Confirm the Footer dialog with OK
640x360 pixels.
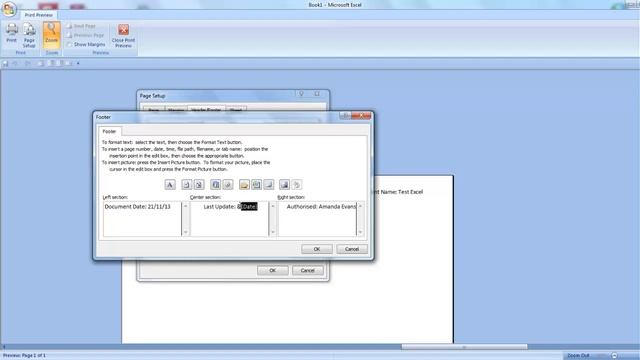[317, 249]
